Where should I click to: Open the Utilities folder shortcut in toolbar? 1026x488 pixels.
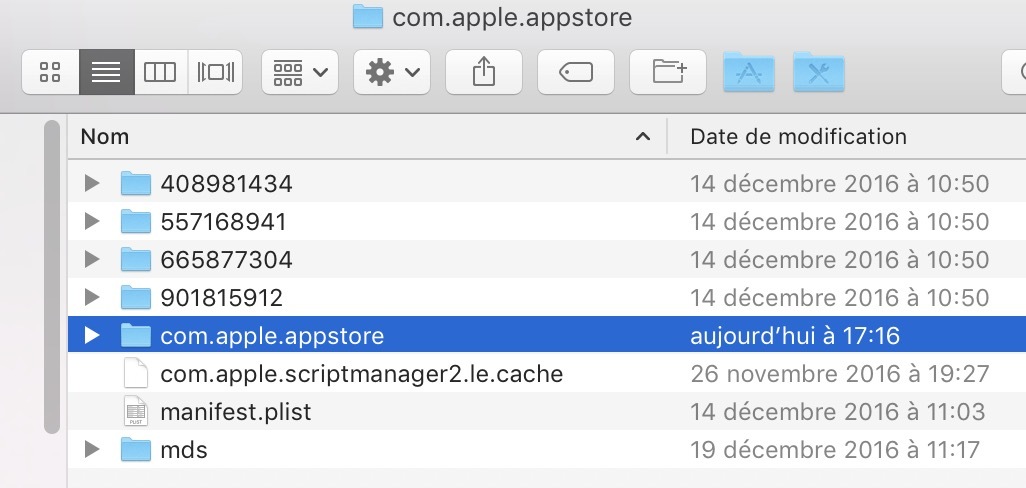click(x=819, y=72)
